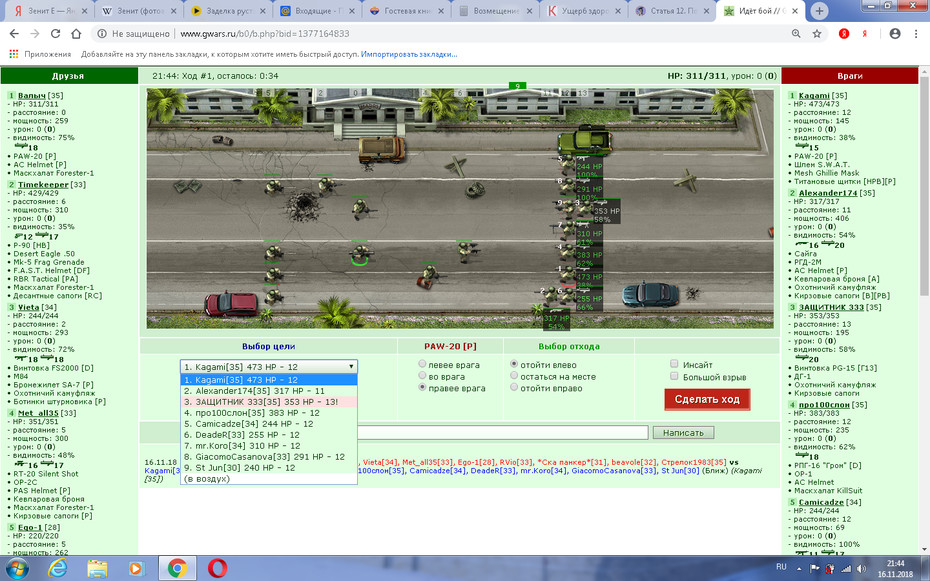This screenshot has height=581, width=930.
Task: Select 'левее врага' shot option
Action: (x=422, y=364)
